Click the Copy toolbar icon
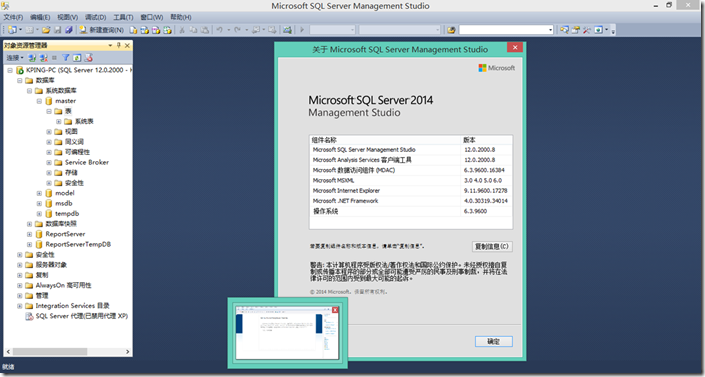Screen dimensions: 705x377 pos(193,30)
